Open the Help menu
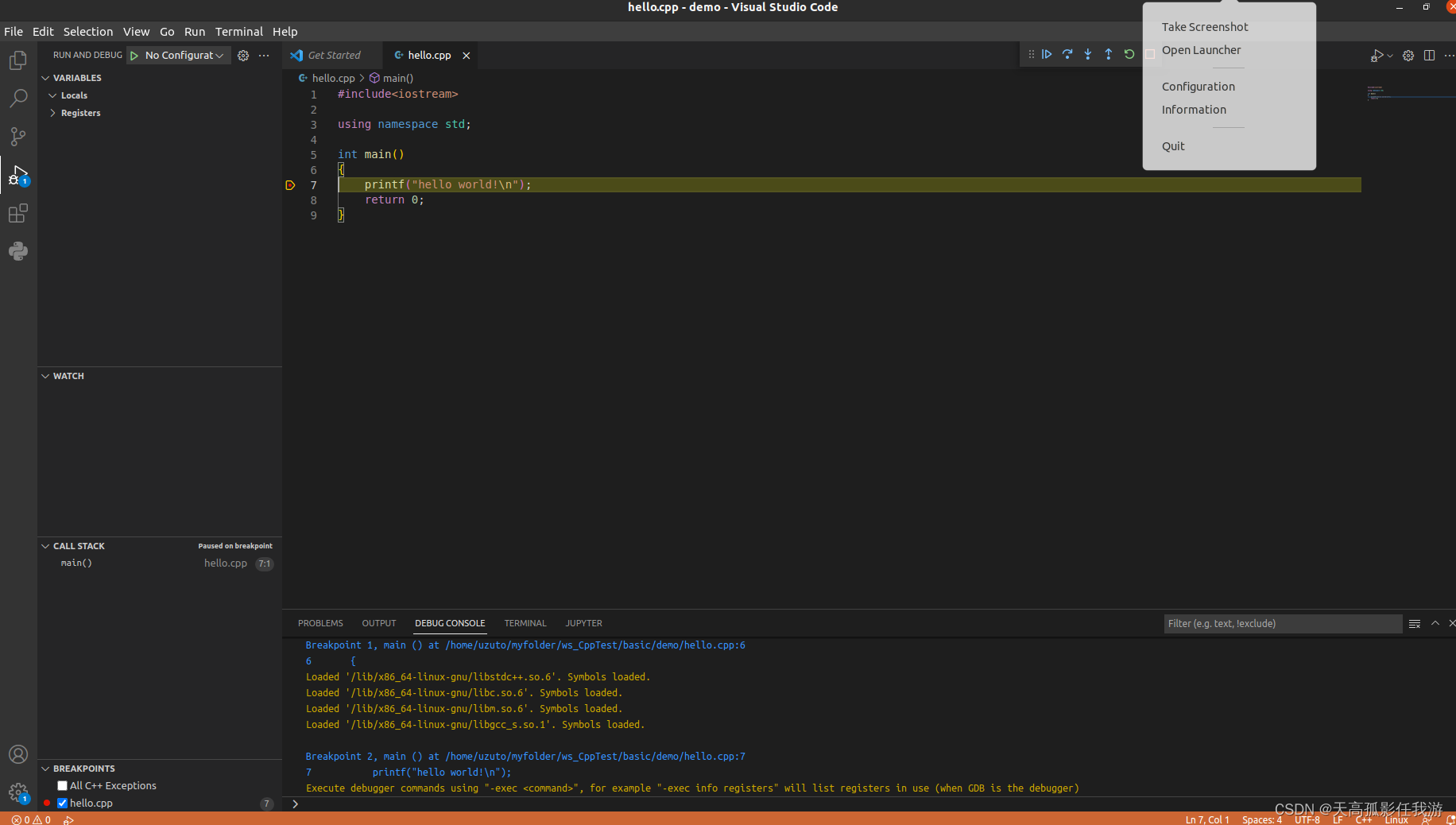The height and width of the screenshot is (825, 1456). 285,32
